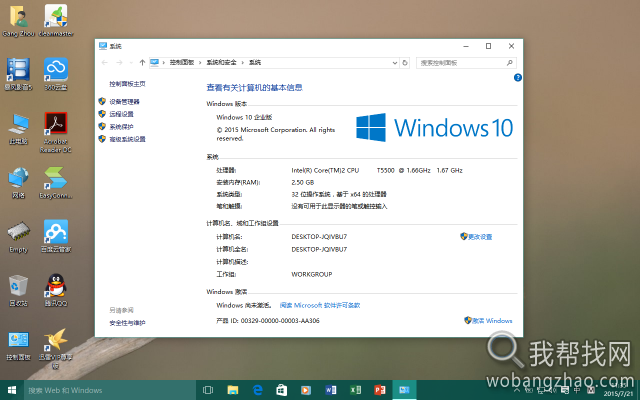The height and width of the screenshot is (400, 640).
Task: Click the System window title bar icon
Action: coord(103,46)
